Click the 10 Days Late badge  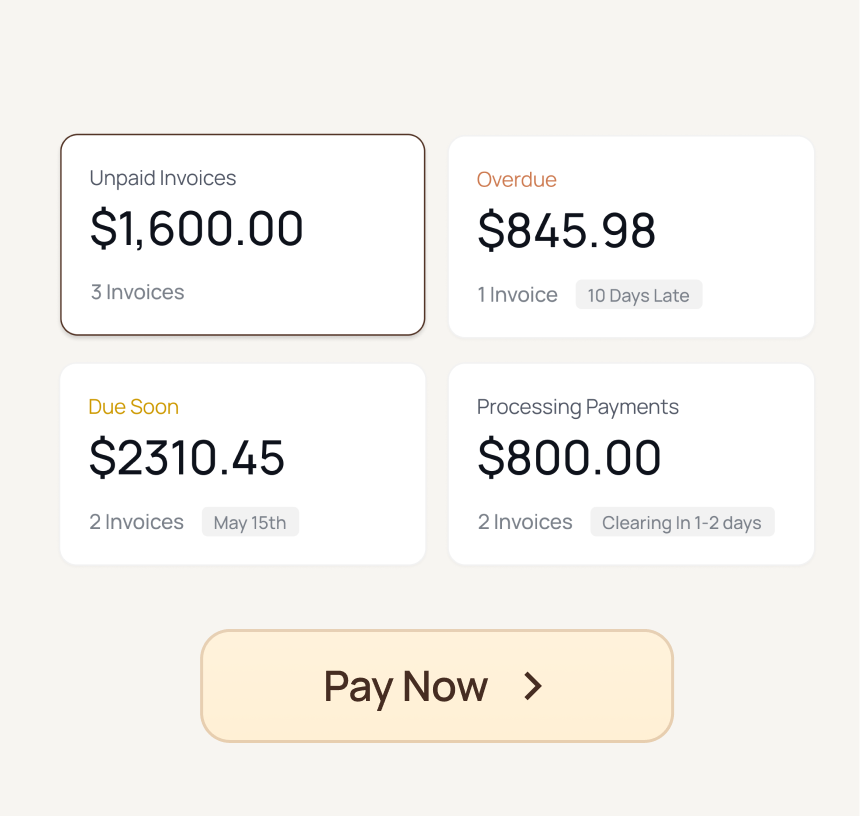[x=638, y=295]
